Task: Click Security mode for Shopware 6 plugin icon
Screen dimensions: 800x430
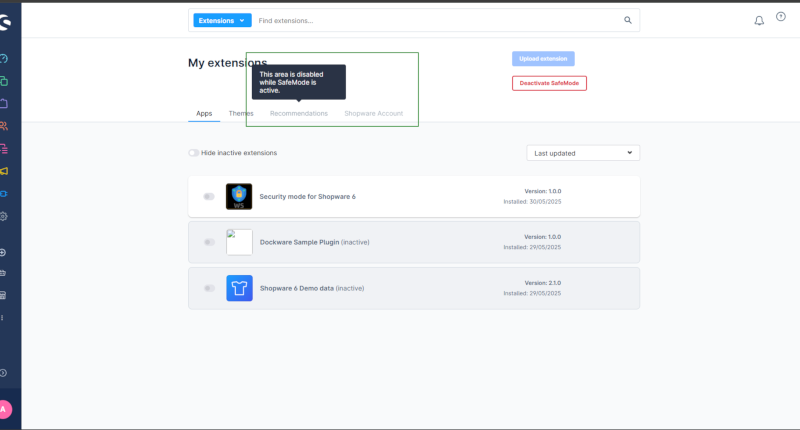Action: [x=239, y=196]
